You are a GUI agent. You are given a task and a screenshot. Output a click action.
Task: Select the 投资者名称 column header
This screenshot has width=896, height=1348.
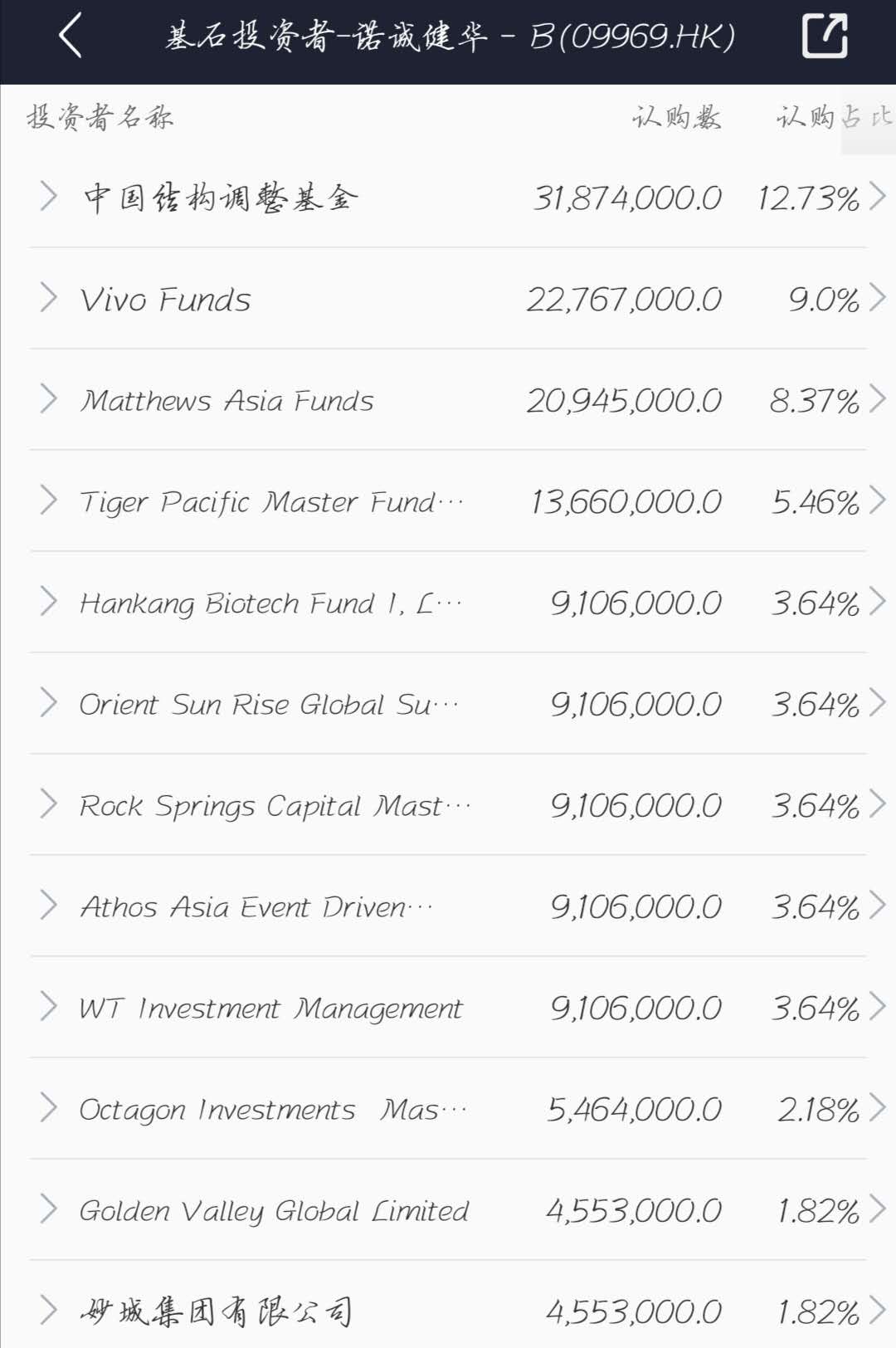coord(100,117)
